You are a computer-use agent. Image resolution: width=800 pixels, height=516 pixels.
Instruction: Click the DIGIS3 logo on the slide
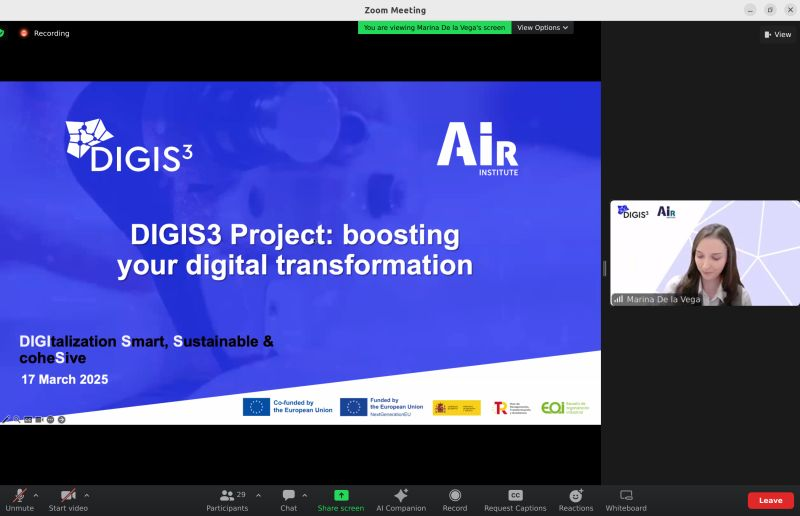[x=129, y=146]
